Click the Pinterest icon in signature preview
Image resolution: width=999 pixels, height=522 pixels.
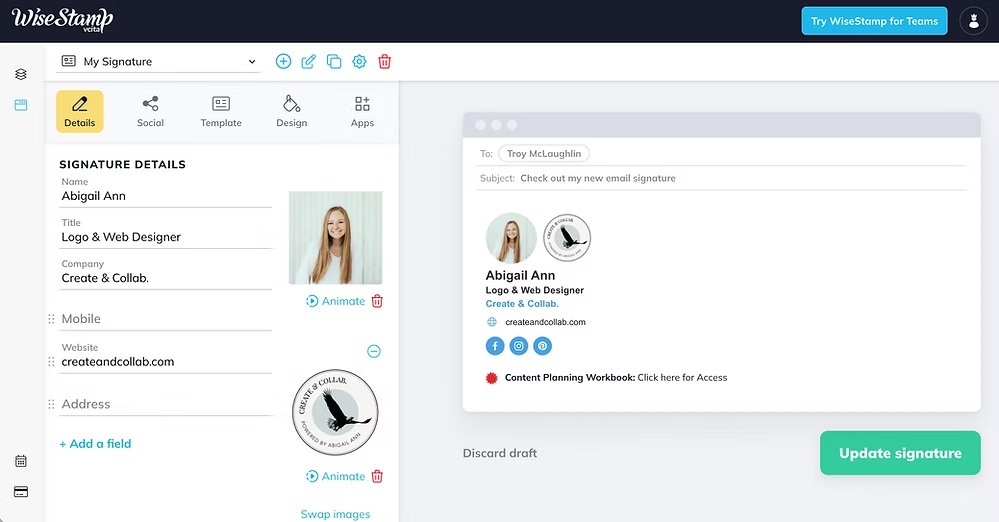[542, 346]
